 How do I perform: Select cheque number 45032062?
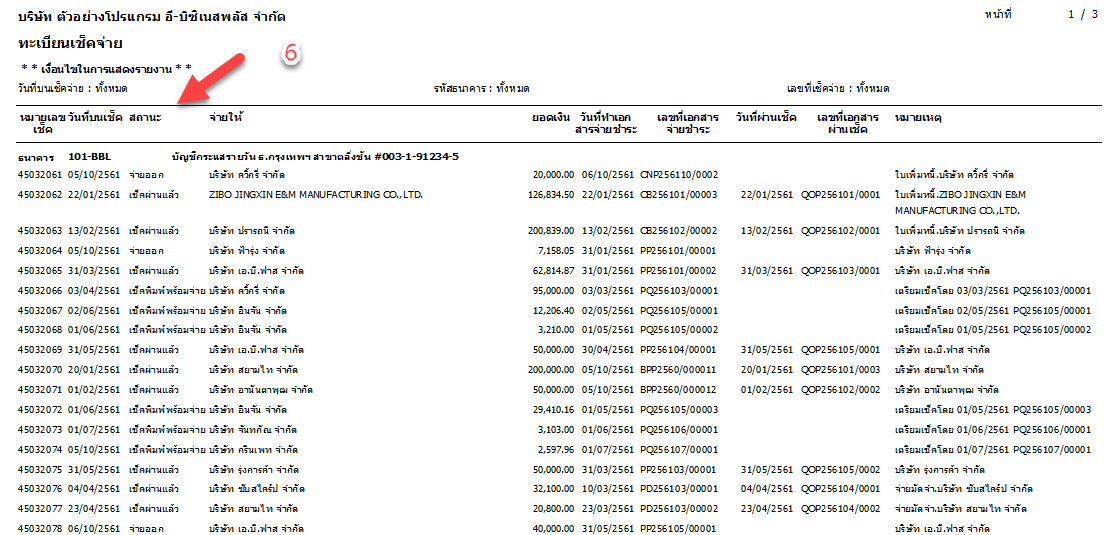click(40, 194)
